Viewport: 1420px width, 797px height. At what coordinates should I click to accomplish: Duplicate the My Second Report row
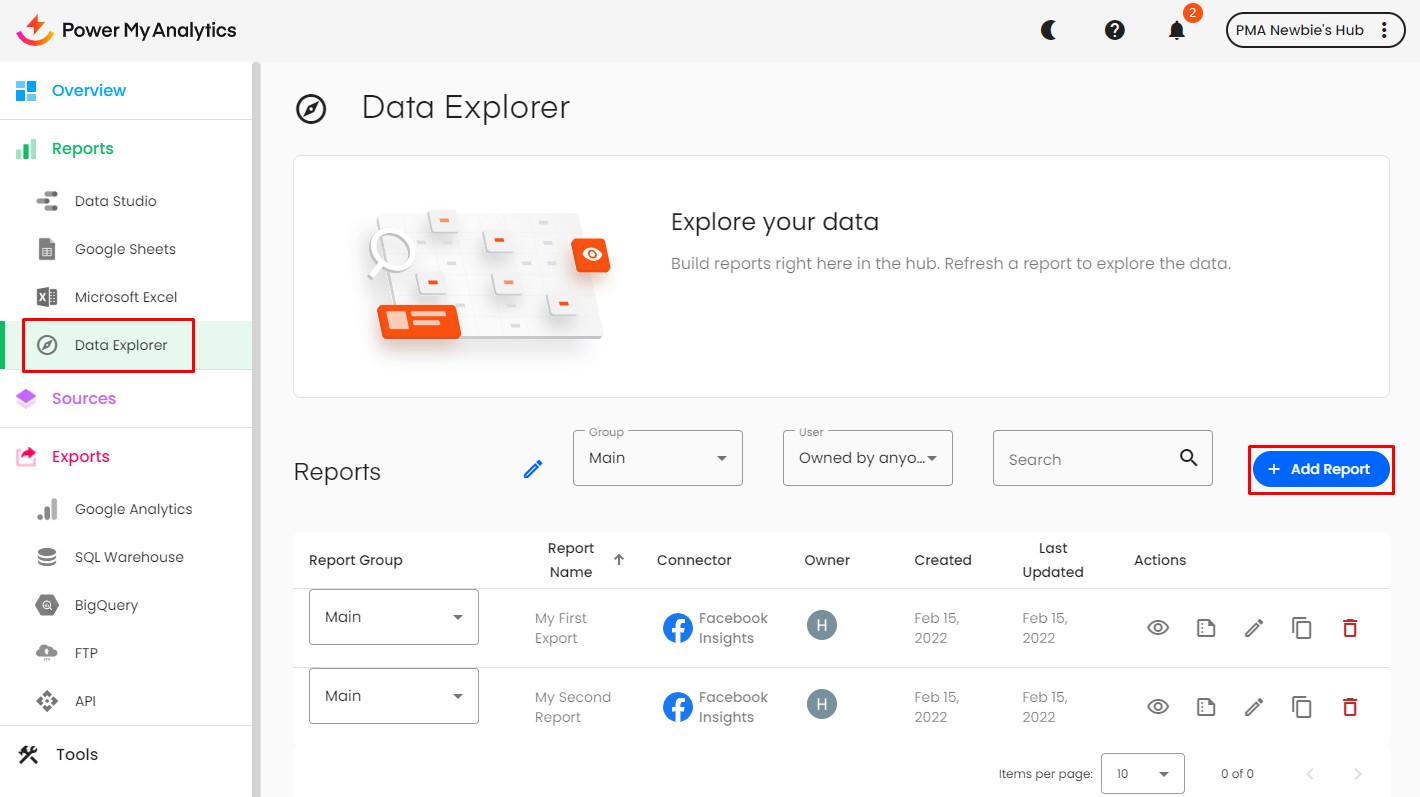click(x=1302, y=707)
